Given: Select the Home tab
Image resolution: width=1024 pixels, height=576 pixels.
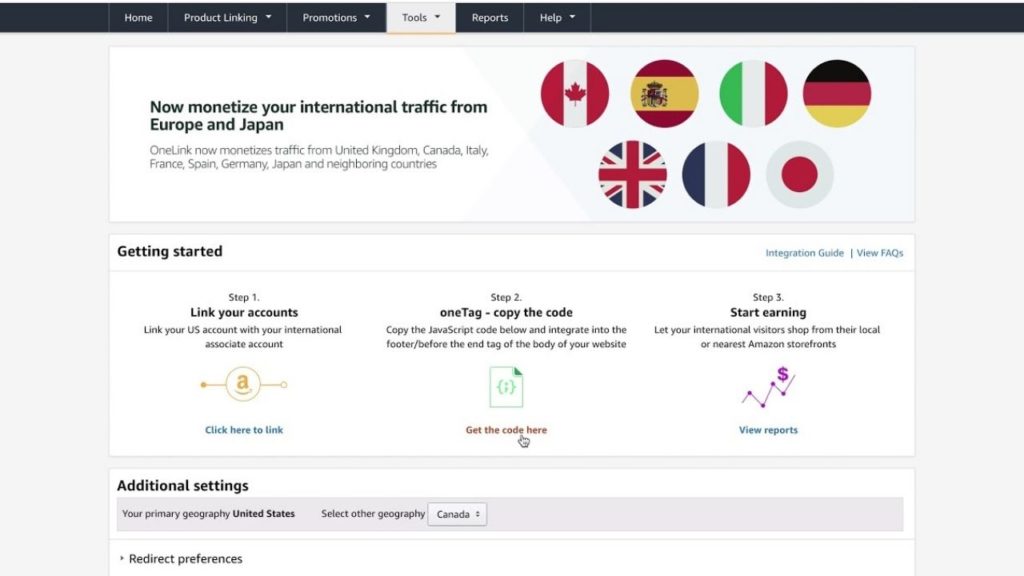Looking at the screenshot, I should click(138, 17).
